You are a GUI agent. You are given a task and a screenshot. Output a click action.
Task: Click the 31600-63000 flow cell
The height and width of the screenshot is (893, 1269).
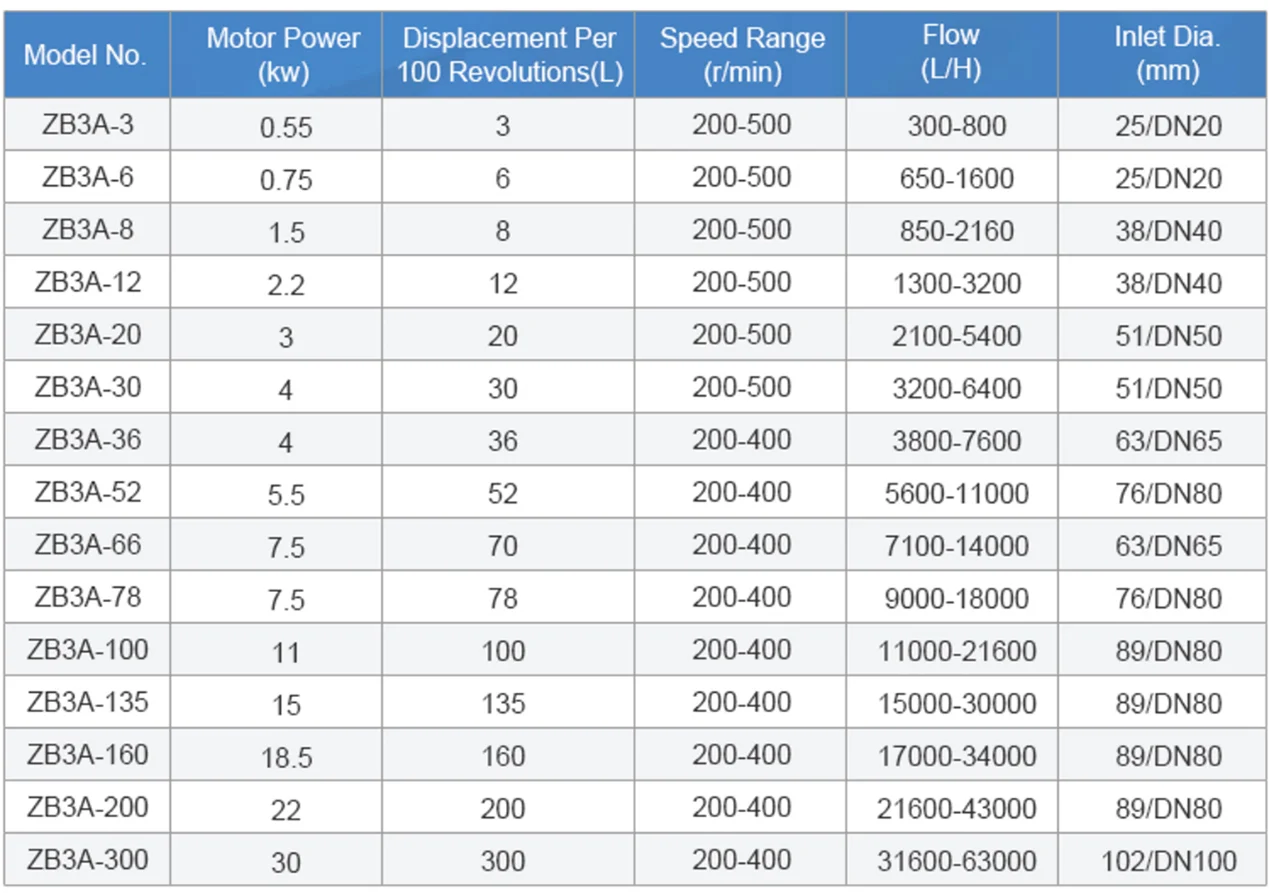tap(957, 860)
